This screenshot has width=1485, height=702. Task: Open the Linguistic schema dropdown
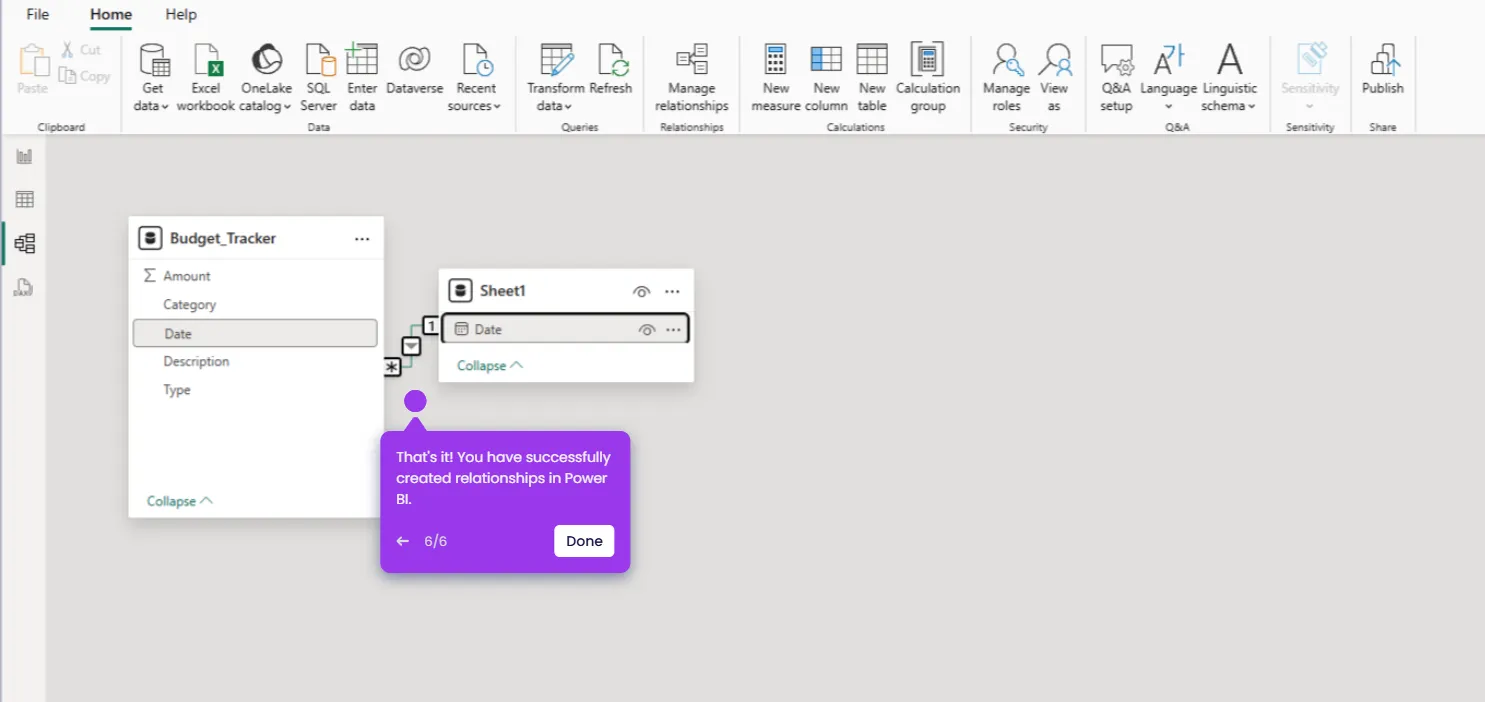[1229, 78]
